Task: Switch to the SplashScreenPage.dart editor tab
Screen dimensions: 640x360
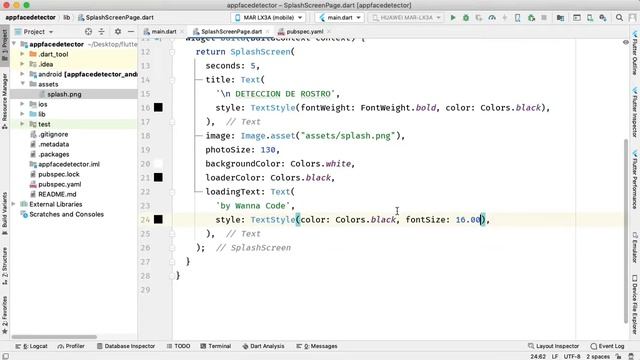Action: [x=231, y=31]
